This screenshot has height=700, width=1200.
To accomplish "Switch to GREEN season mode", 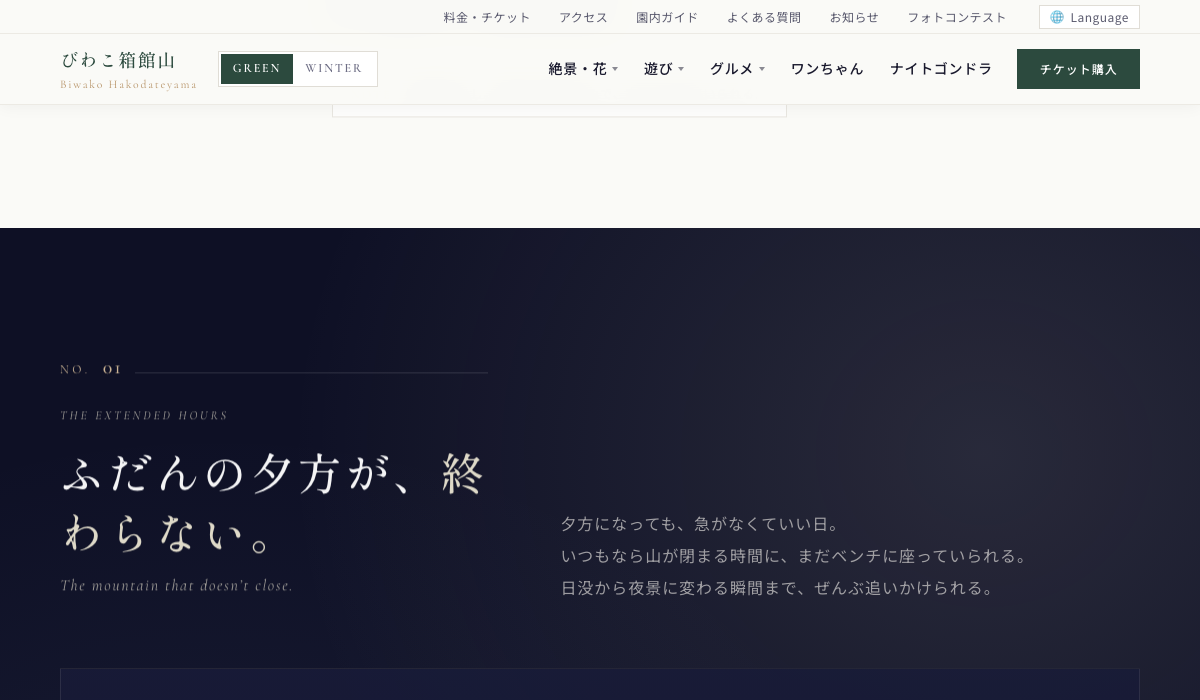I will (257, 69).
